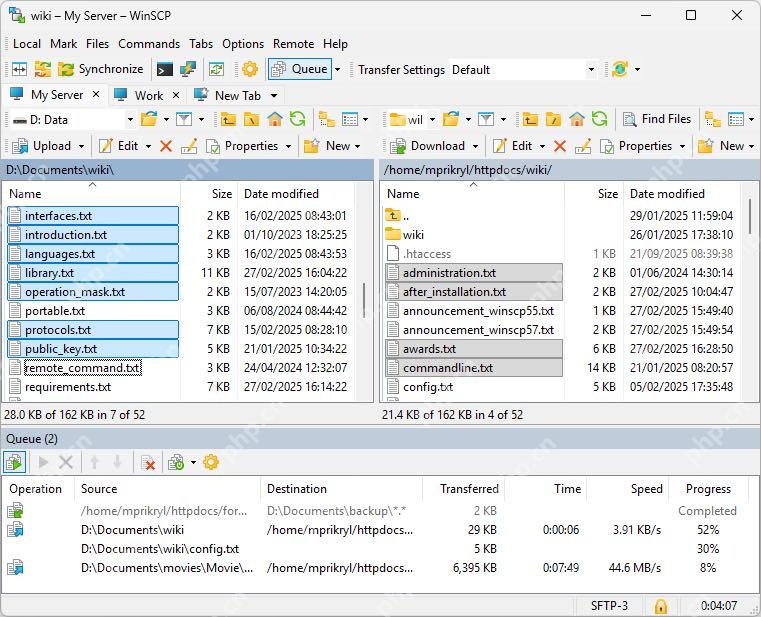Click the Download button

tap(428, 146)
